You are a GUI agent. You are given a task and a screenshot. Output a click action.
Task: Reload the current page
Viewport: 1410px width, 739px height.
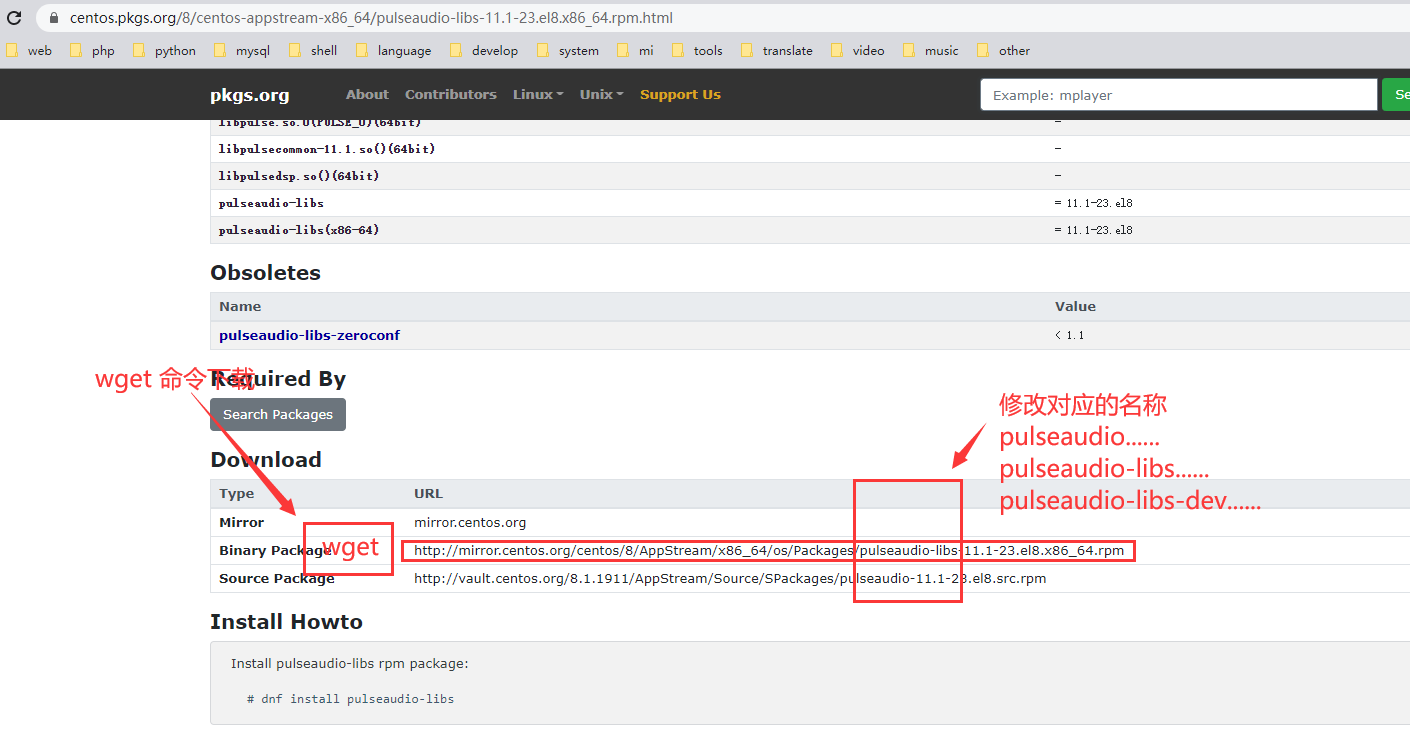(14, 17)
